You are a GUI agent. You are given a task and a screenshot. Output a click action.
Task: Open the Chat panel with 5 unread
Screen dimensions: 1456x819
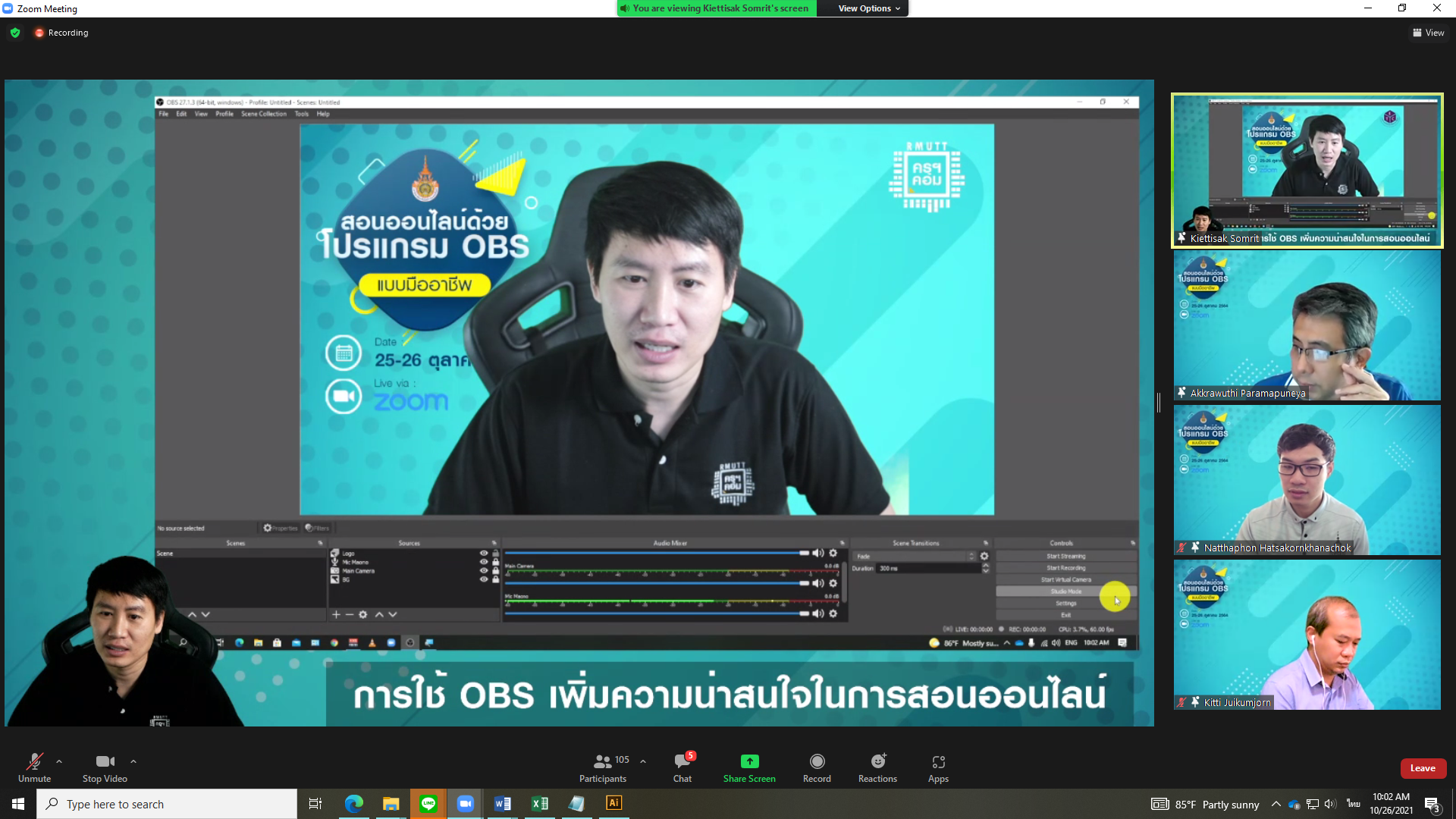point(682,767)
